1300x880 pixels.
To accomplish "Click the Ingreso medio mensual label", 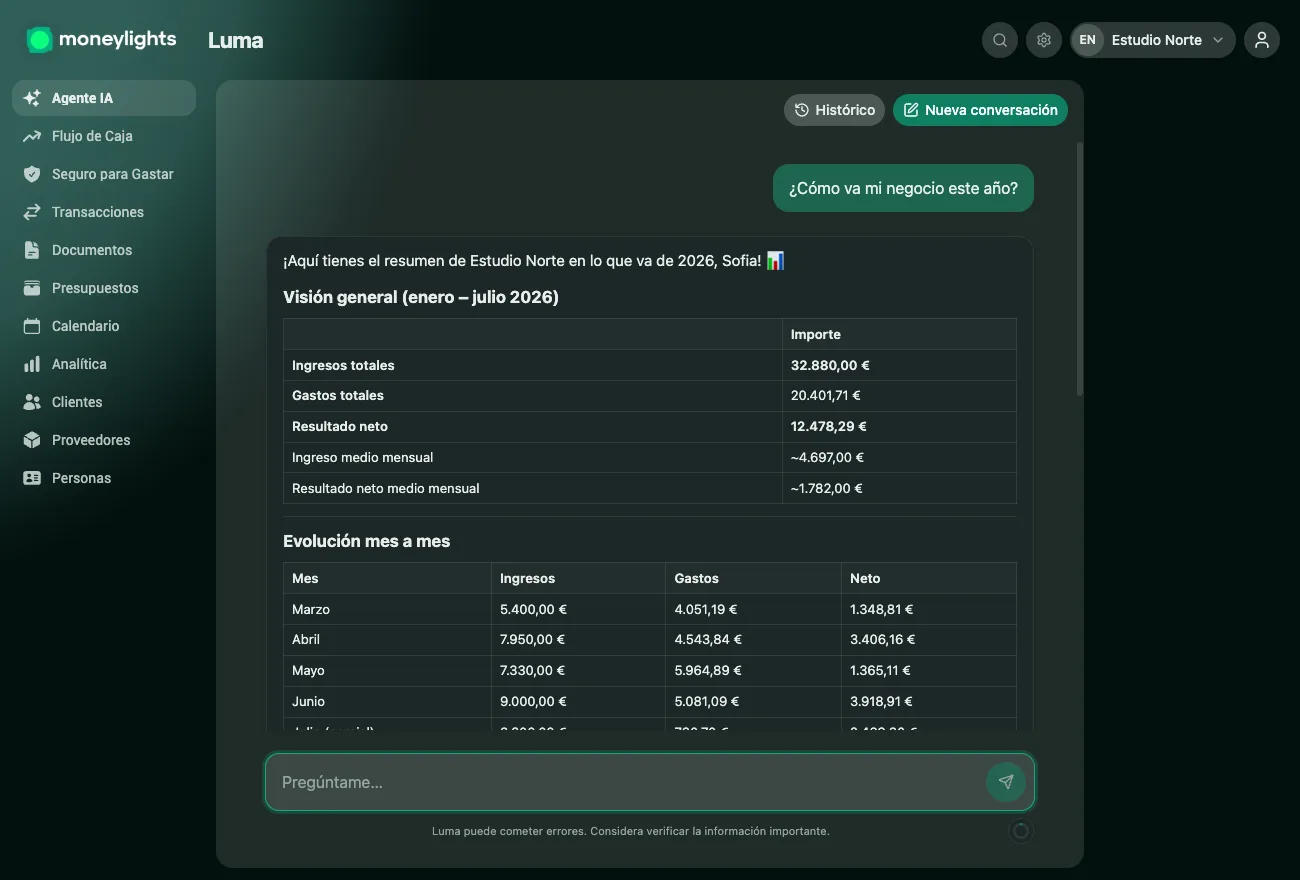I will [x=363, y=457].
